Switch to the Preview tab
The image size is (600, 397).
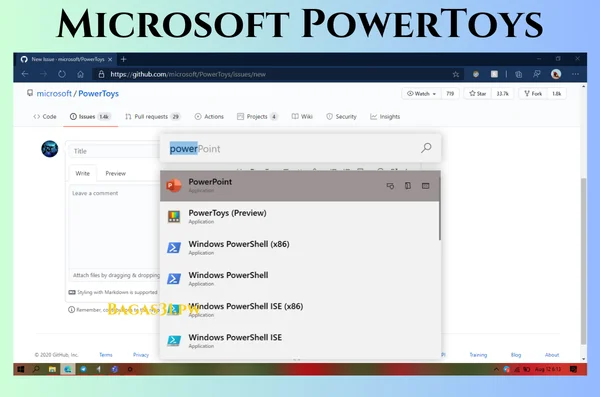(x=116, y=173)
